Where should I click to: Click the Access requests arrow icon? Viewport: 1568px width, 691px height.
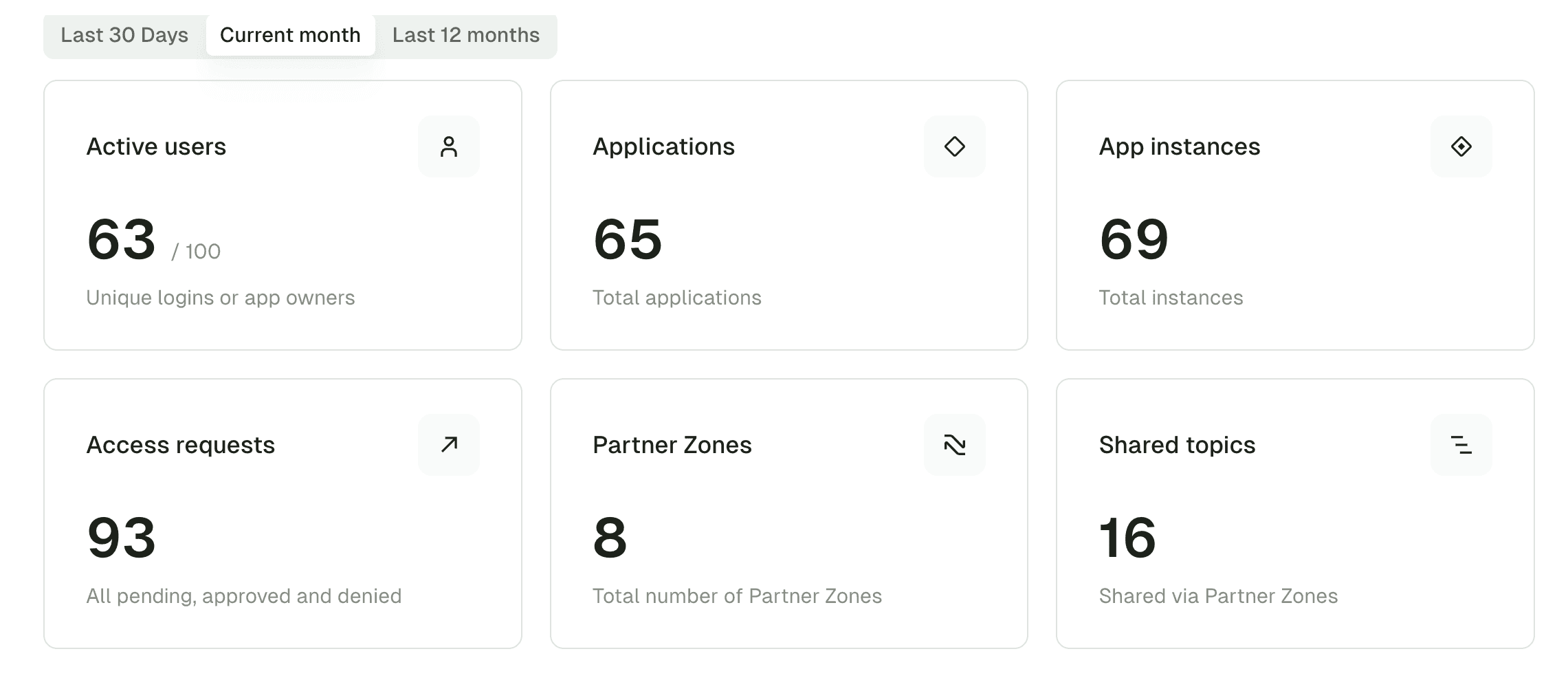[x=448, y=445]
